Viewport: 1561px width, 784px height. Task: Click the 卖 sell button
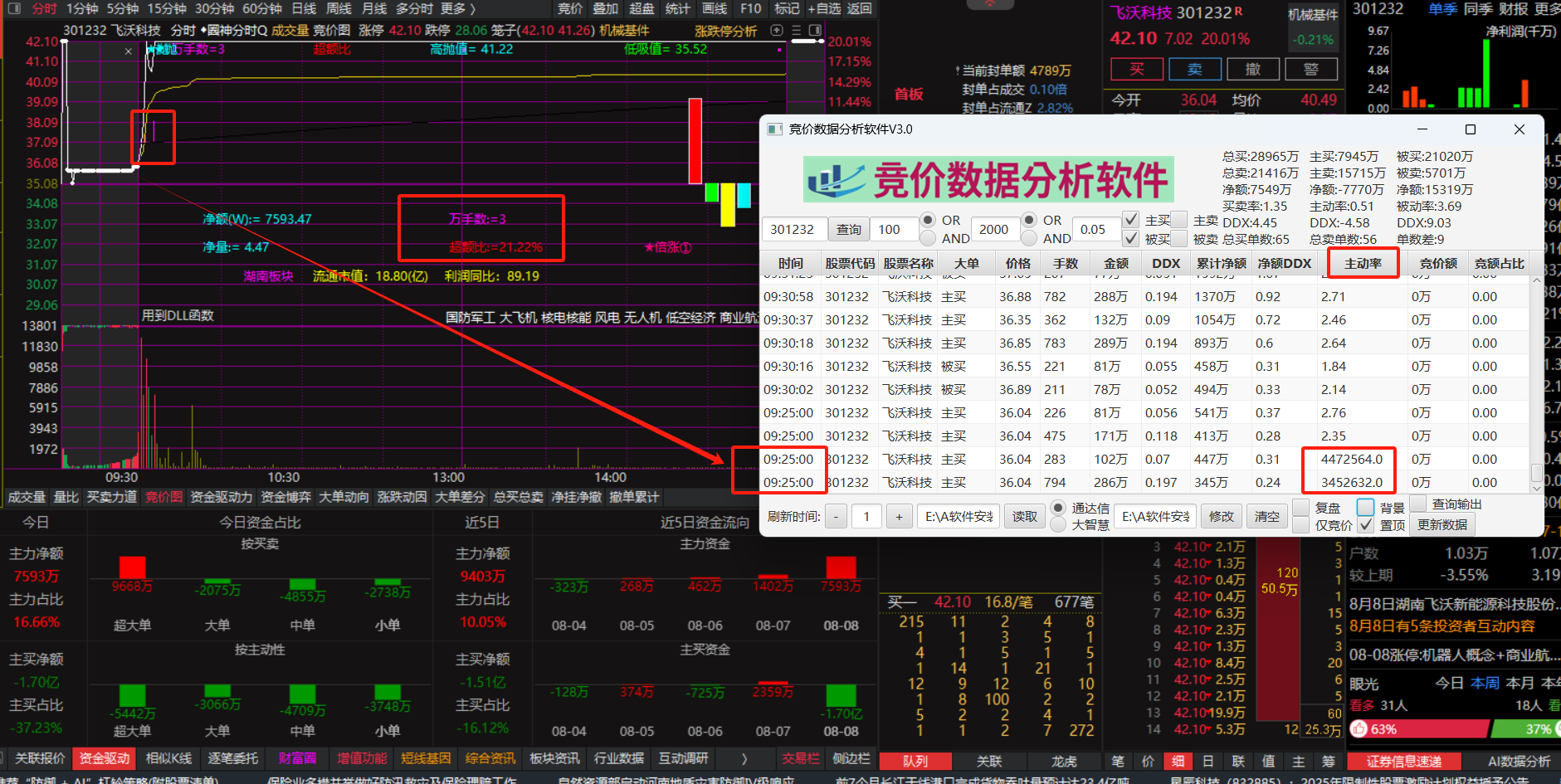pyautogui.click(x=1194, y=69)
